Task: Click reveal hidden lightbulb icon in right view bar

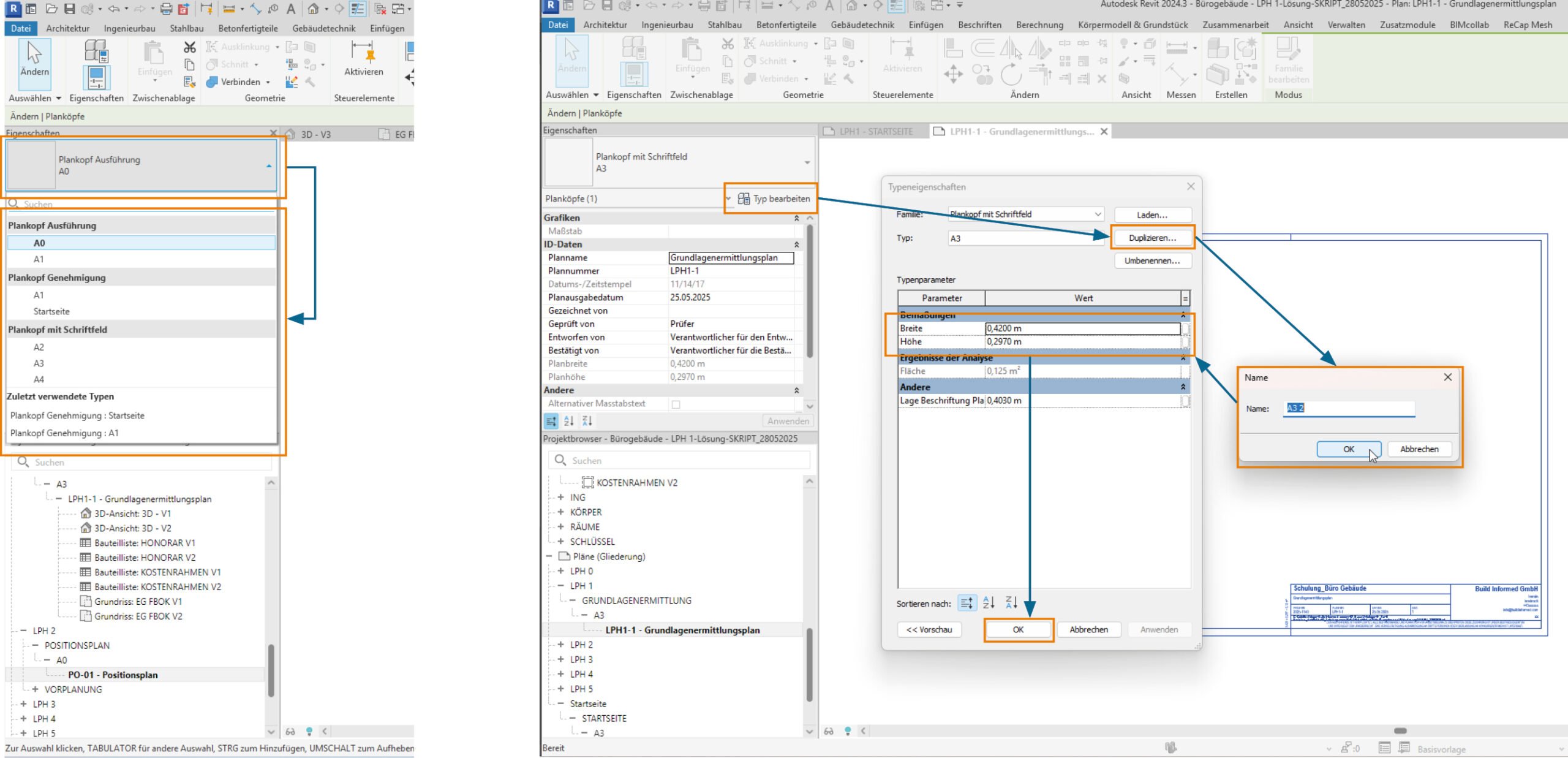Action: [x=848, y=731]
